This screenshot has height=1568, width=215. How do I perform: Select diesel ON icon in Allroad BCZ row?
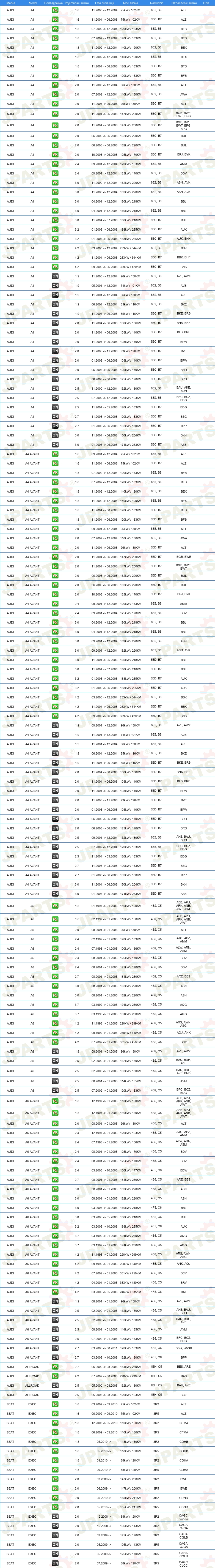55,1395
